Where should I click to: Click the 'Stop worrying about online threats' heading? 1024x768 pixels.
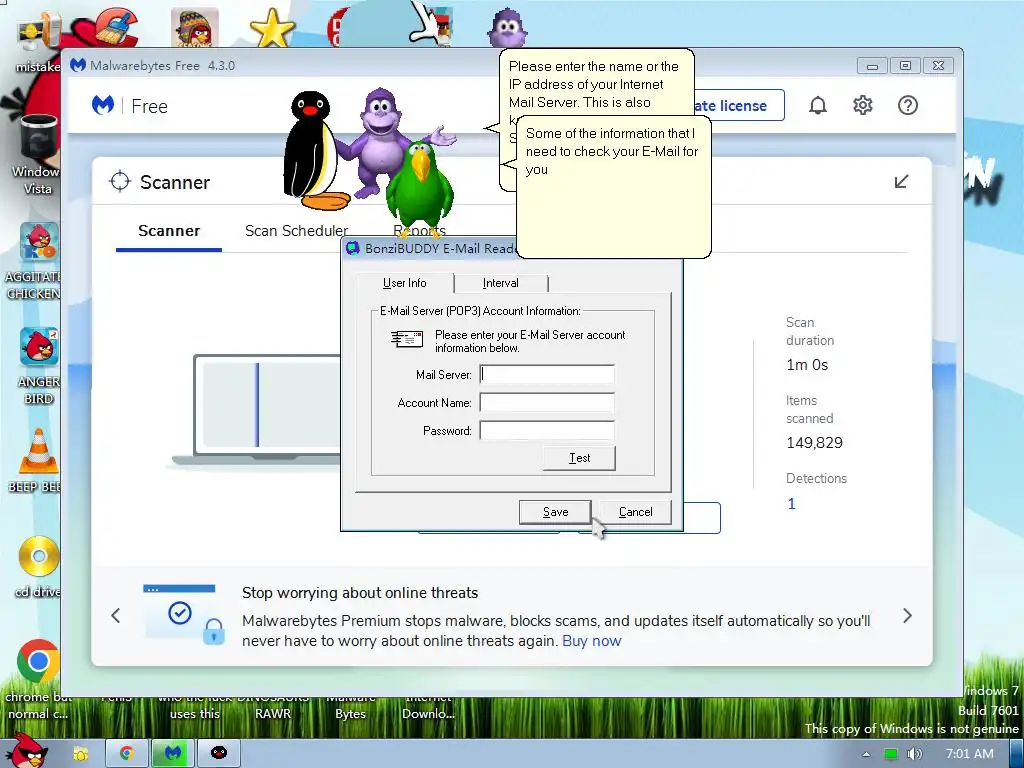point(360,593)
